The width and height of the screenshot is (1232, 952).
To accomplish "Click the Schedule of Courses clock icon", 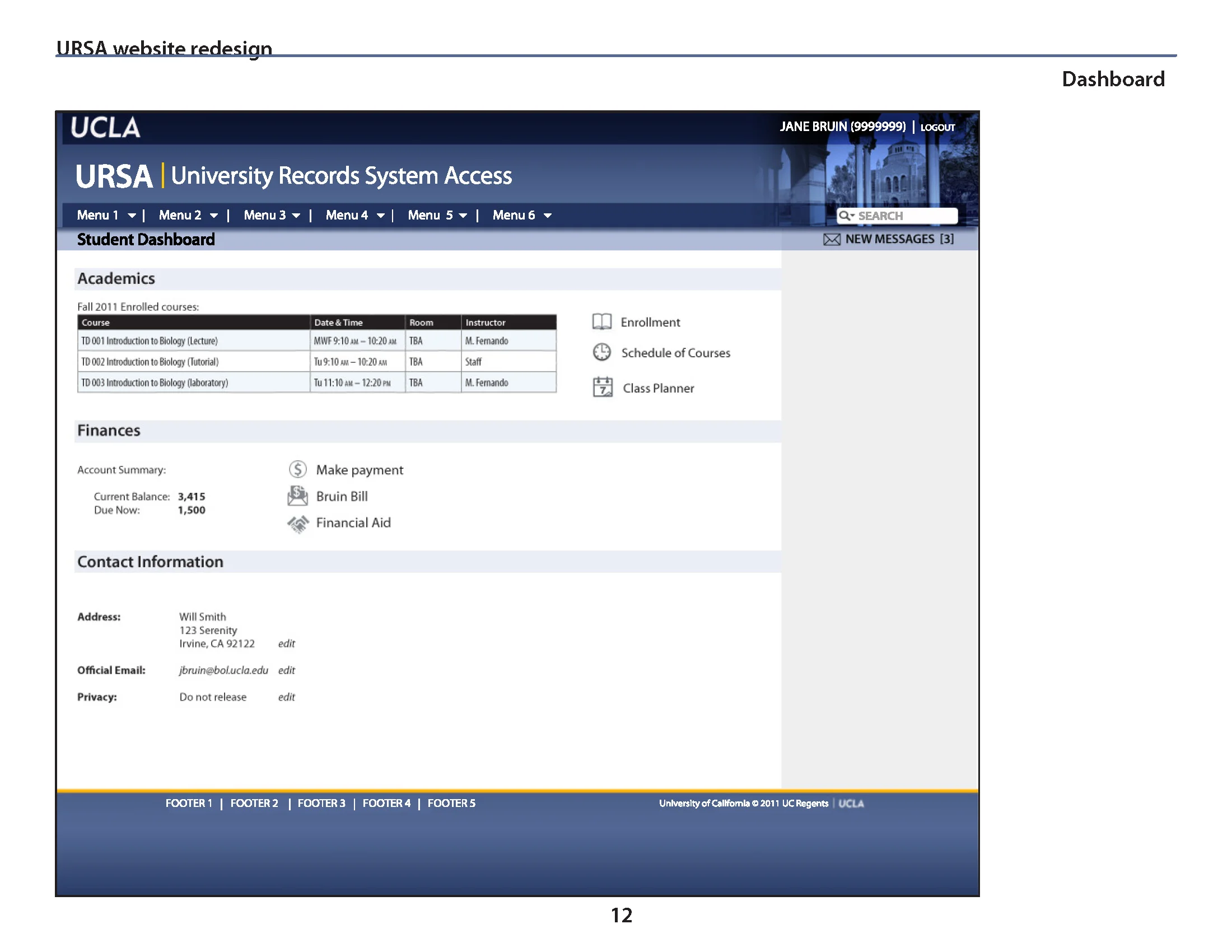I will [x=602, y=352].
